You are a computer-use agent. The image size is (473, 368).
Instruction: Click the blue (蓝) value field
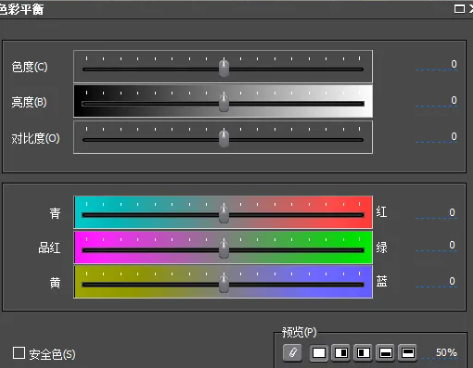point(436,281)
